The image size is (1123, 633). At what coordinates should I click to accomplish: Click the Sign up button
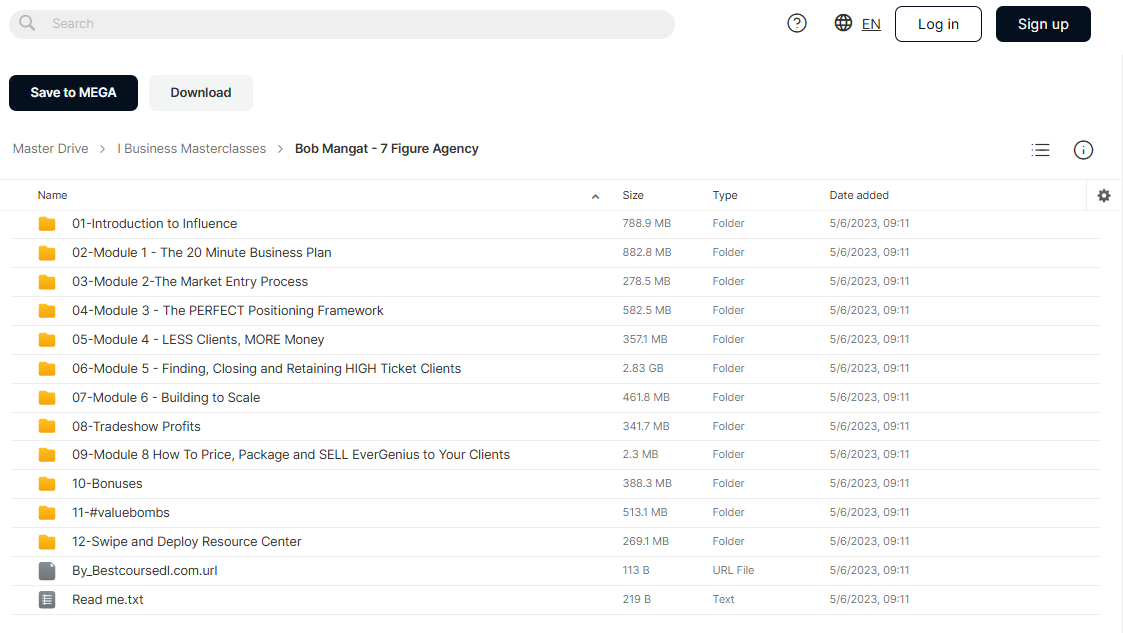coord(1043,24)
